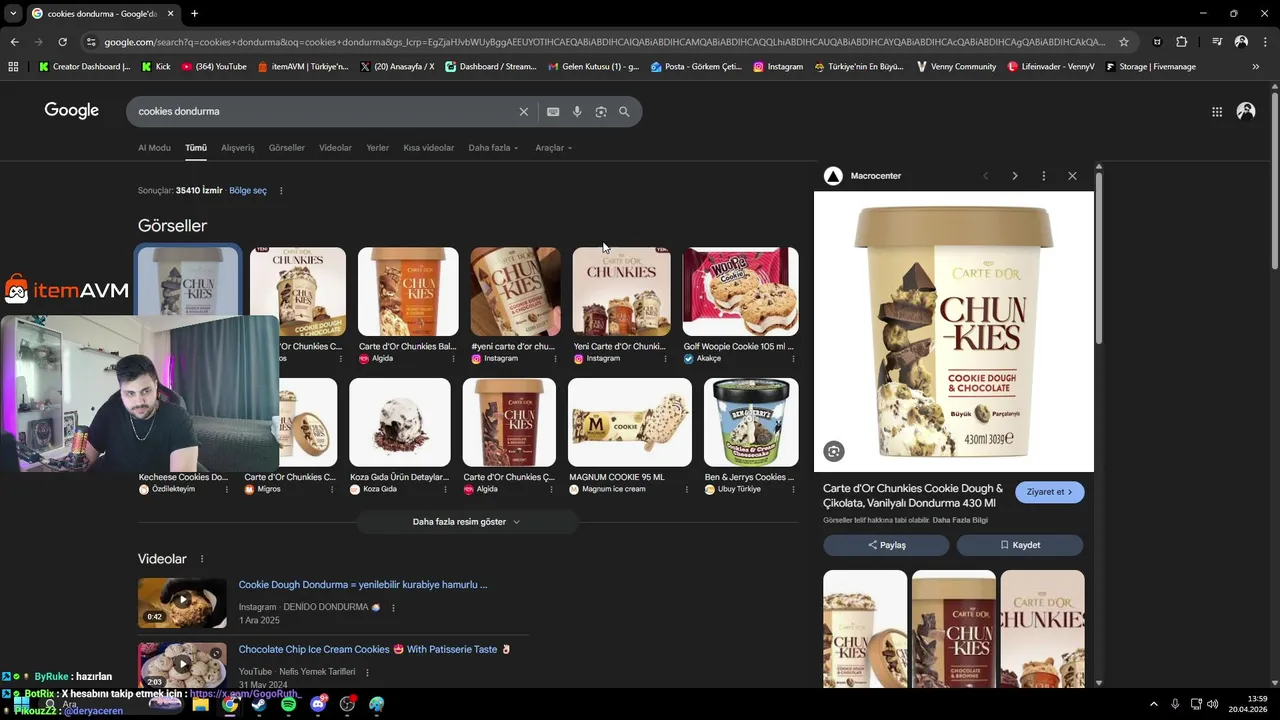Click the Chrome address bar URL

click(605, 42)
